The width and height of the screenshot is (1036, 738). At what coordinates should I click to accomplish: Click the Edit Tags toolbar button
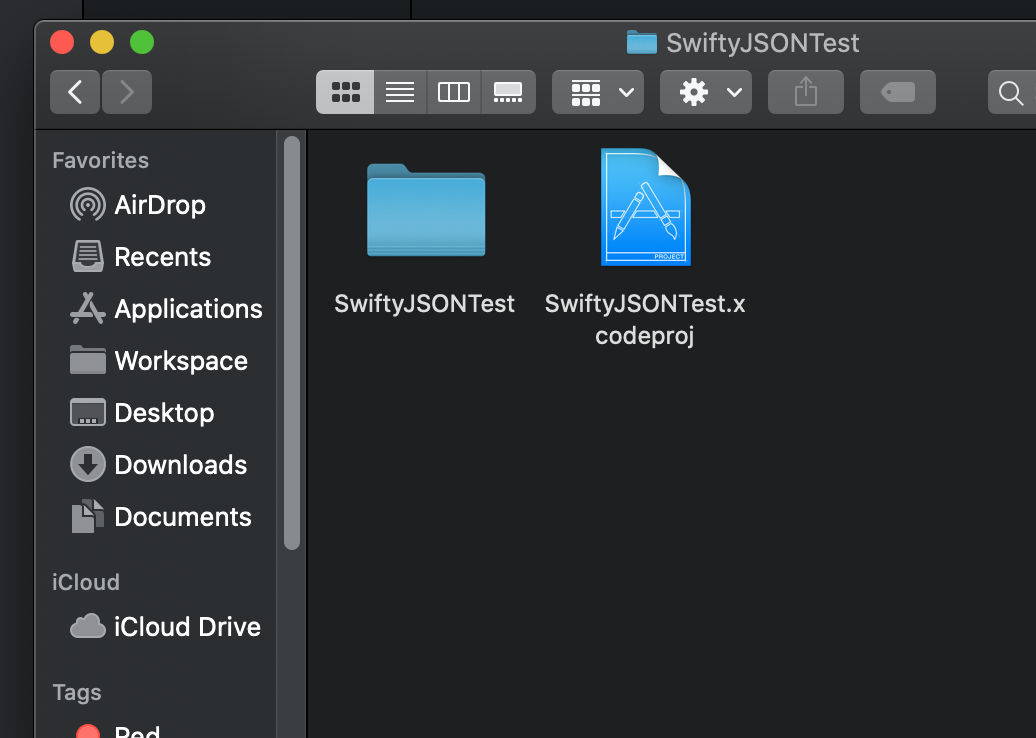(x=898, y=92)
